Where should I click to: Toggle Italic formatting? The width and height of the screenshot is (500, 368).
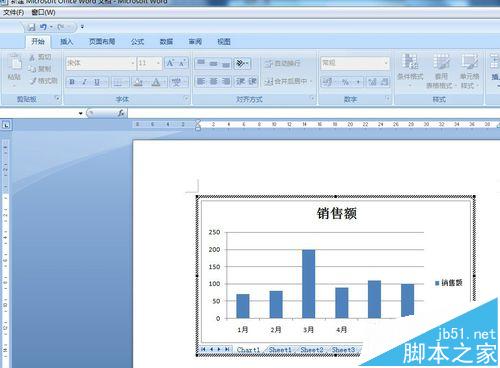click(x=84, y=82)
